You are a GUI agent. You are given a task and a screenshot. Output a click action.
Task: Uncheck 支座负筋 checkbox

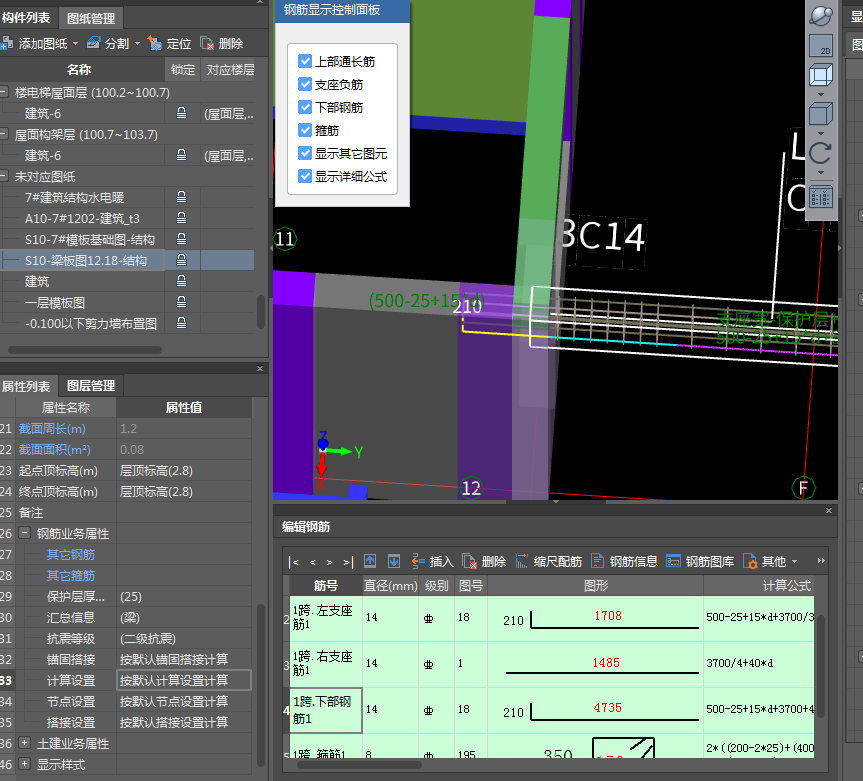coord(305,84)
